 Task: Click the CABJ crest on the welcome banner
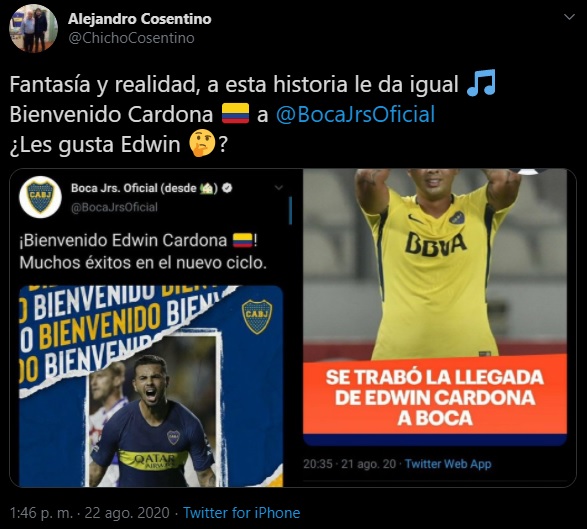point(257,316)
